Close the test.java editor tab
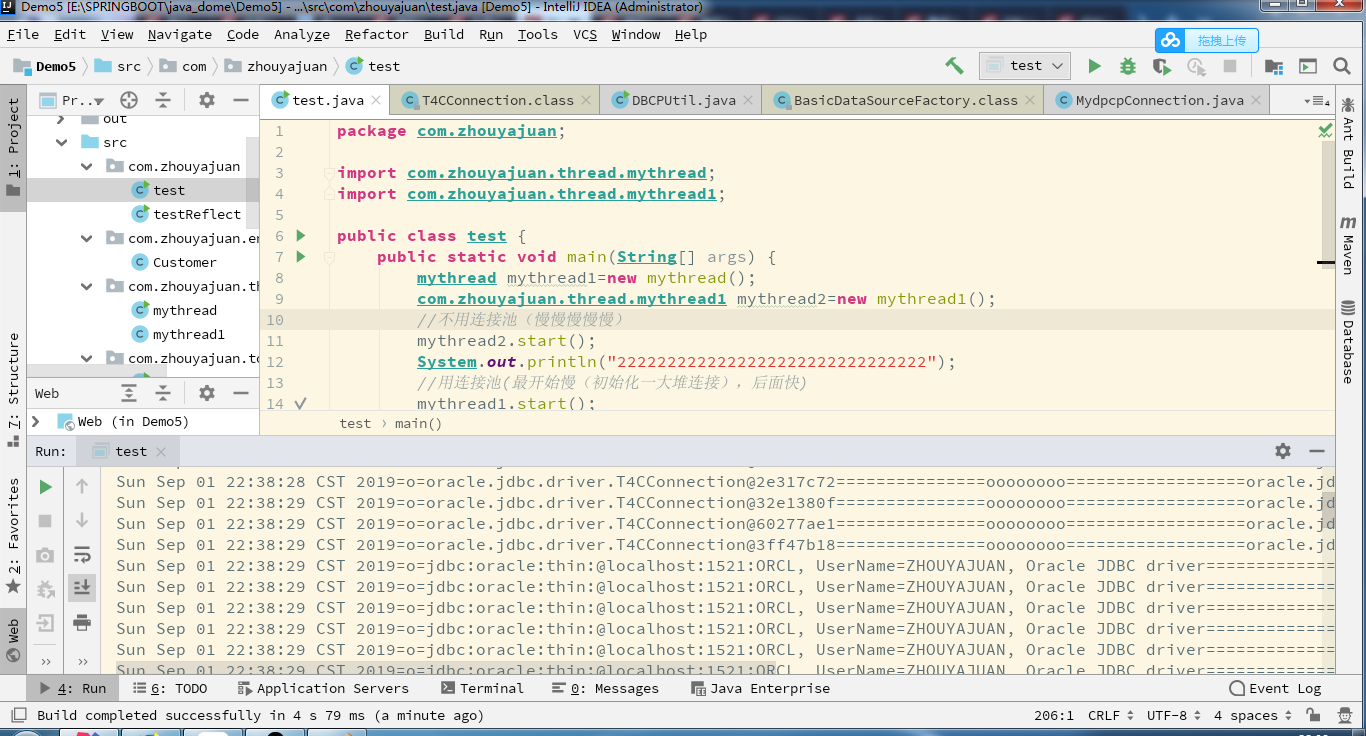Screen dimensions: 1366x736 (x=376, y=100)
